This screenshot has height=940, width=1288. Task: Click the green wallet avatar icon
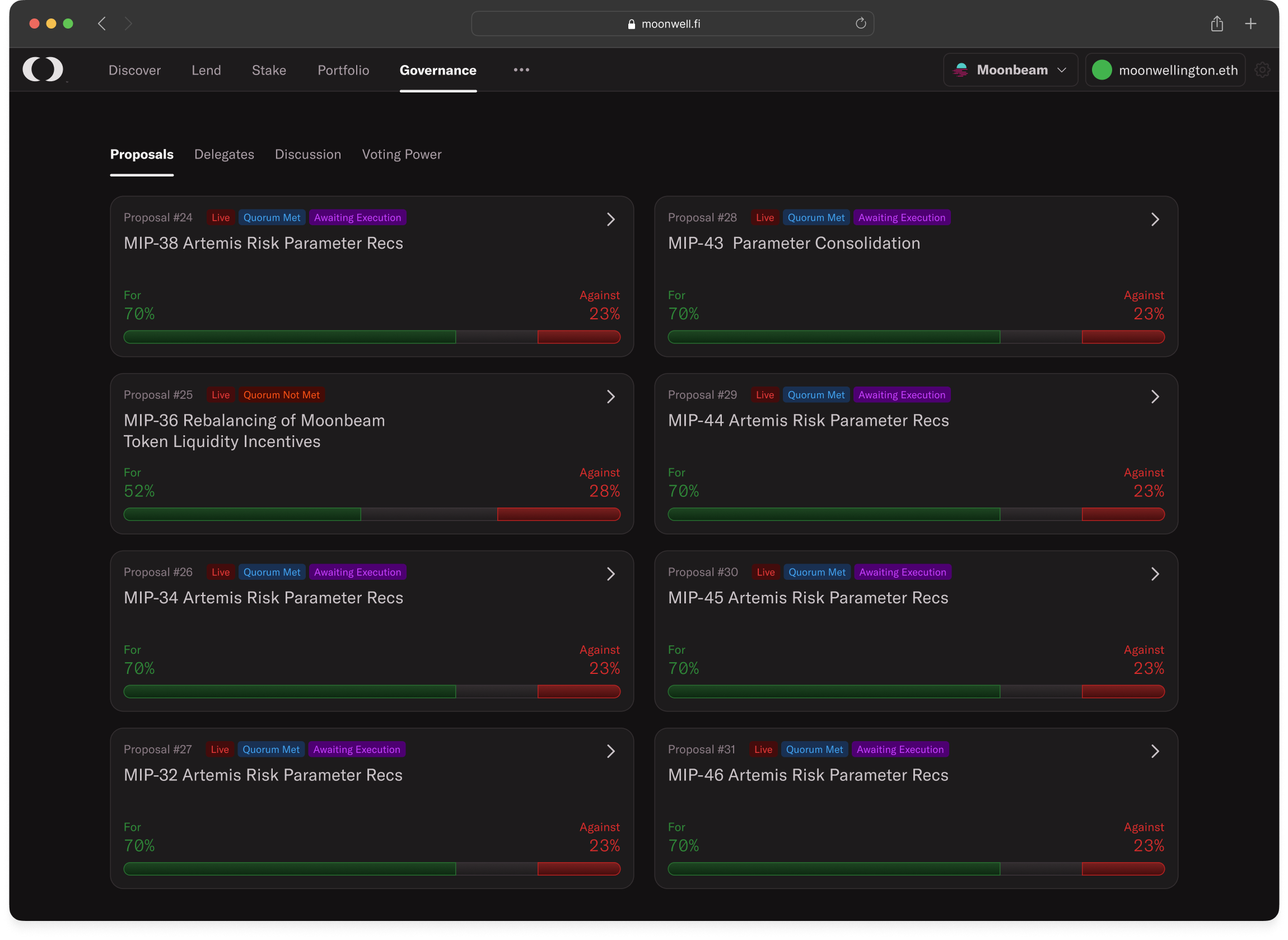click(x=1102, y=70)
